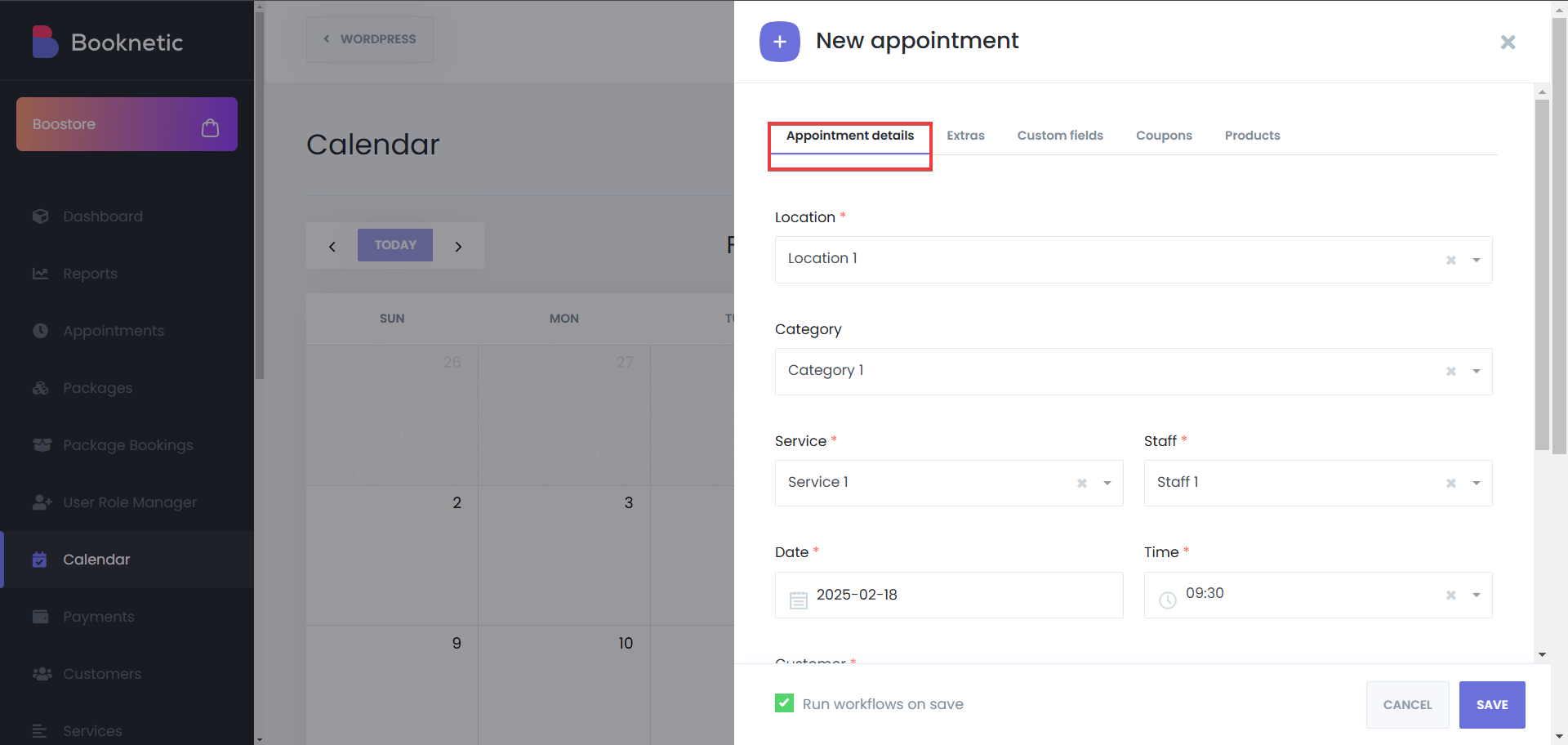Viewport: 1568px width, 745px height.
Task: Click the Appointments clock icon in sidebar
Action: 41,331
